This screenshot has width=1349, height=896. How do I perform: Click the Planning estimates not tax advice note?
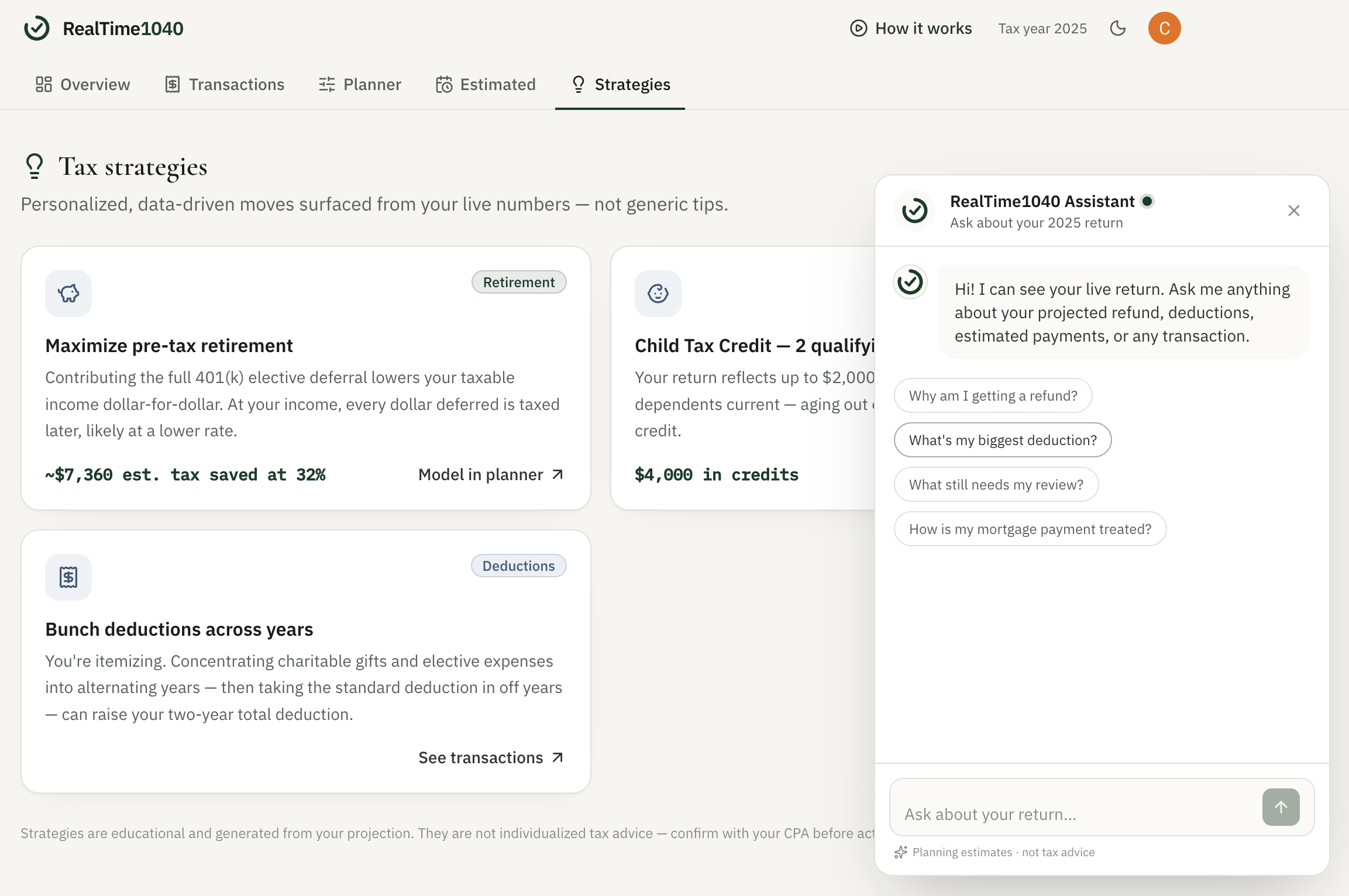point(1003,852)
